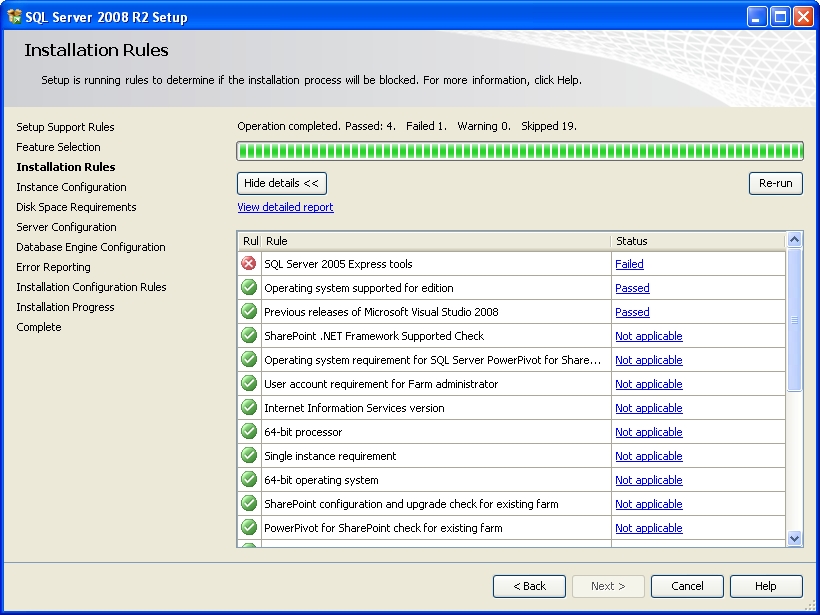Open Not applicable link for PowerPivot for SharePoint check for existing farm
Screen dimensions: 820x615
pyautogui.click(x=648, y=529)
